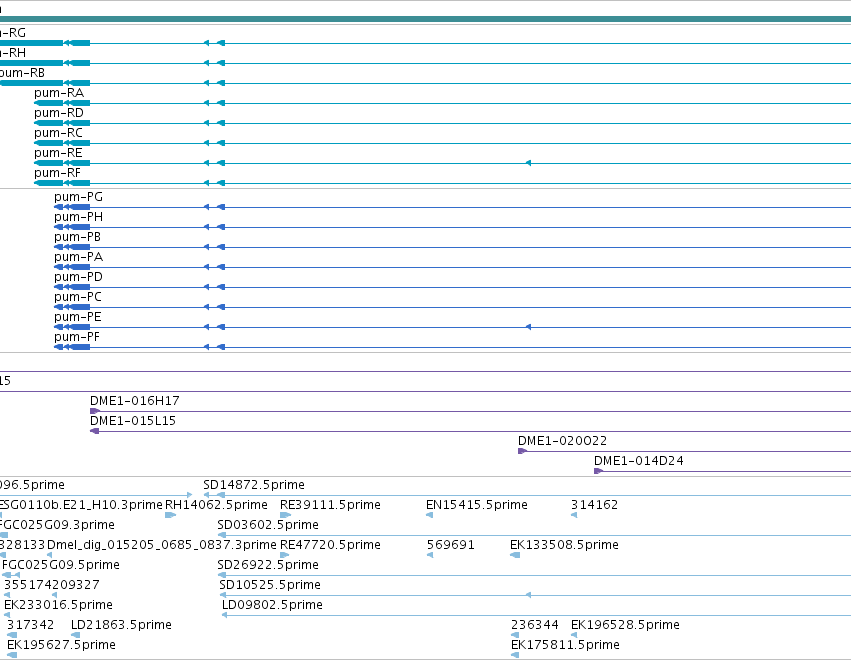Select the RE39111.5prime EST
The image size is (851, 660).
[330, 505]
